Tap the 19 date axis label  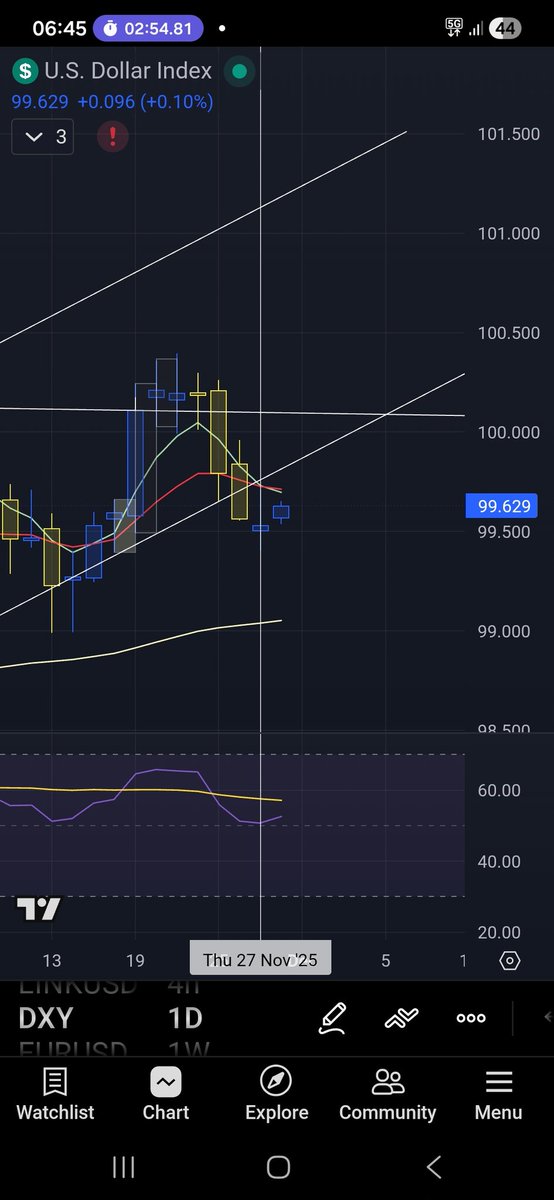pyautogui.click(x=135, y=960)
